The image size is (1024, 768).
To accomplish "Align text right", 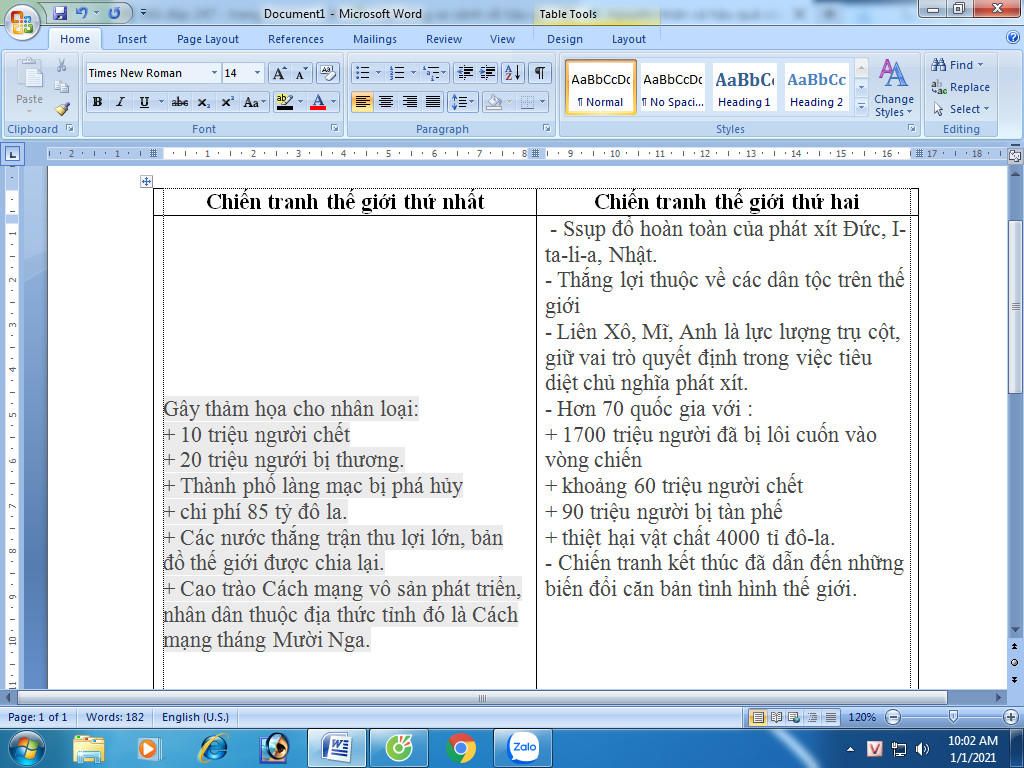I will tap(409, 102).
